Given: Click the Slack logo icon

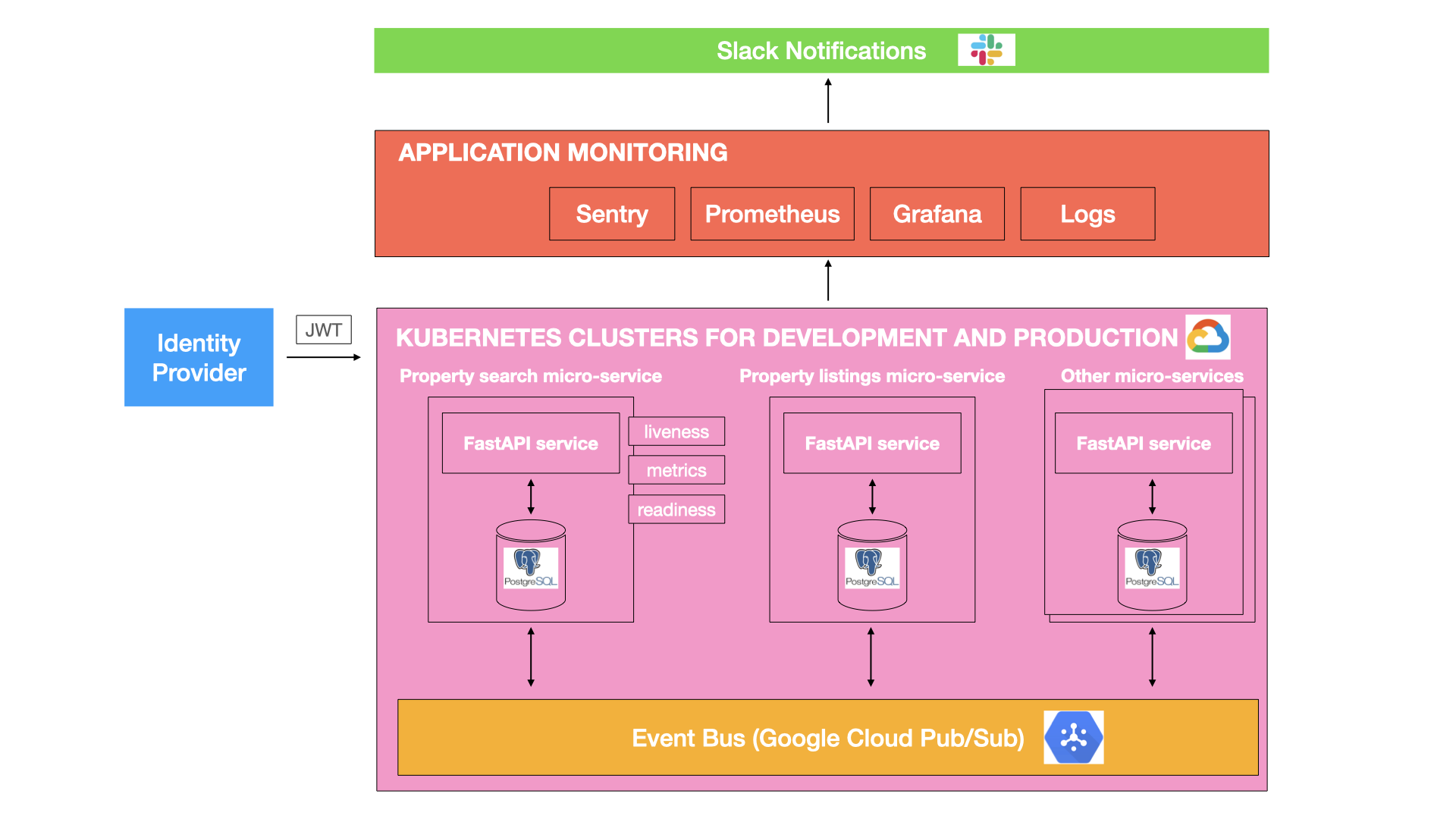Looking at the screenshot, I should (986, 50).
